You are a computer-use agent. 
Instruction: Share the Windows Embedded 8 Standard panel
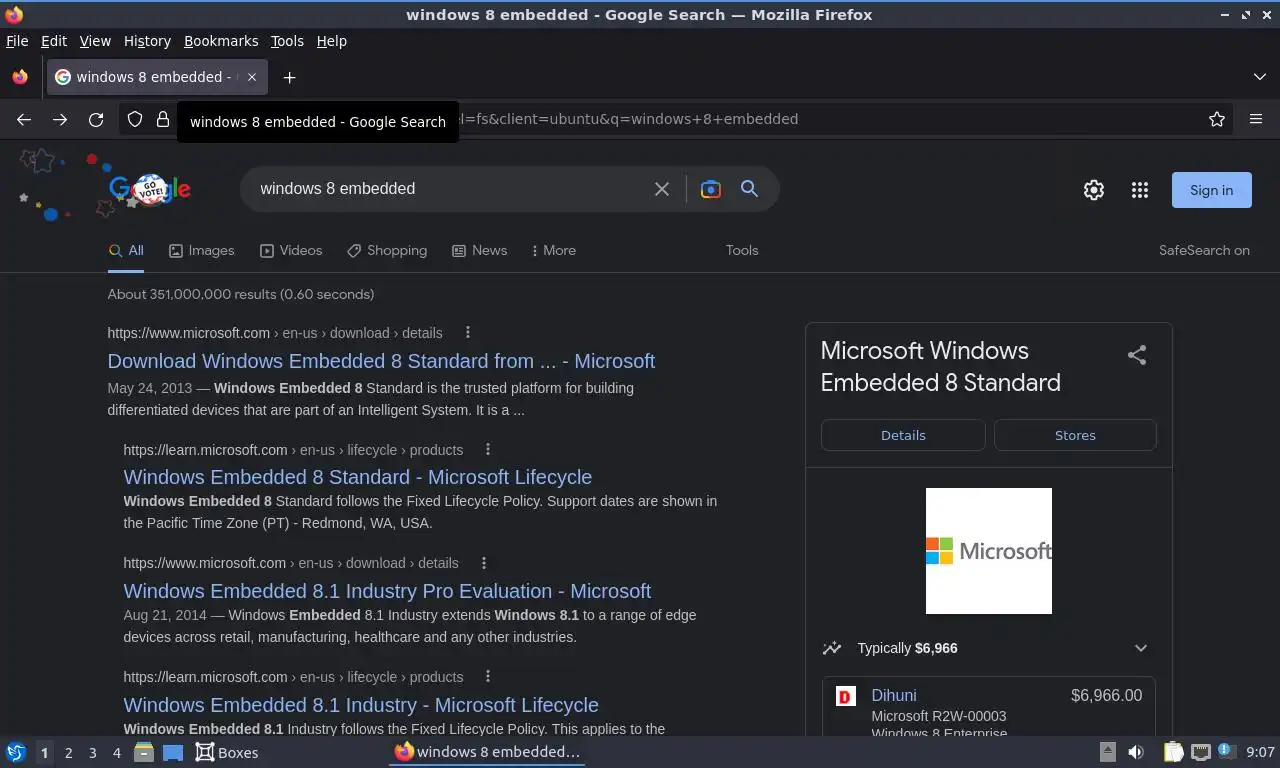(1137, 355)
